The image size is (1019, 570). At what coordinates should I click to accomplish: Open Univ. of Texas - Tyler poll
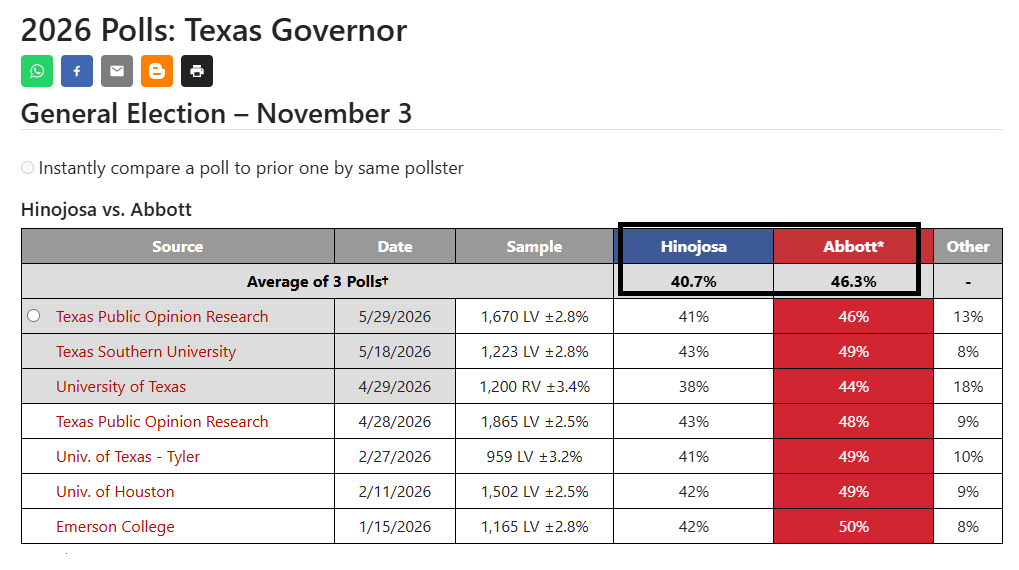click(x=128, y=457)
